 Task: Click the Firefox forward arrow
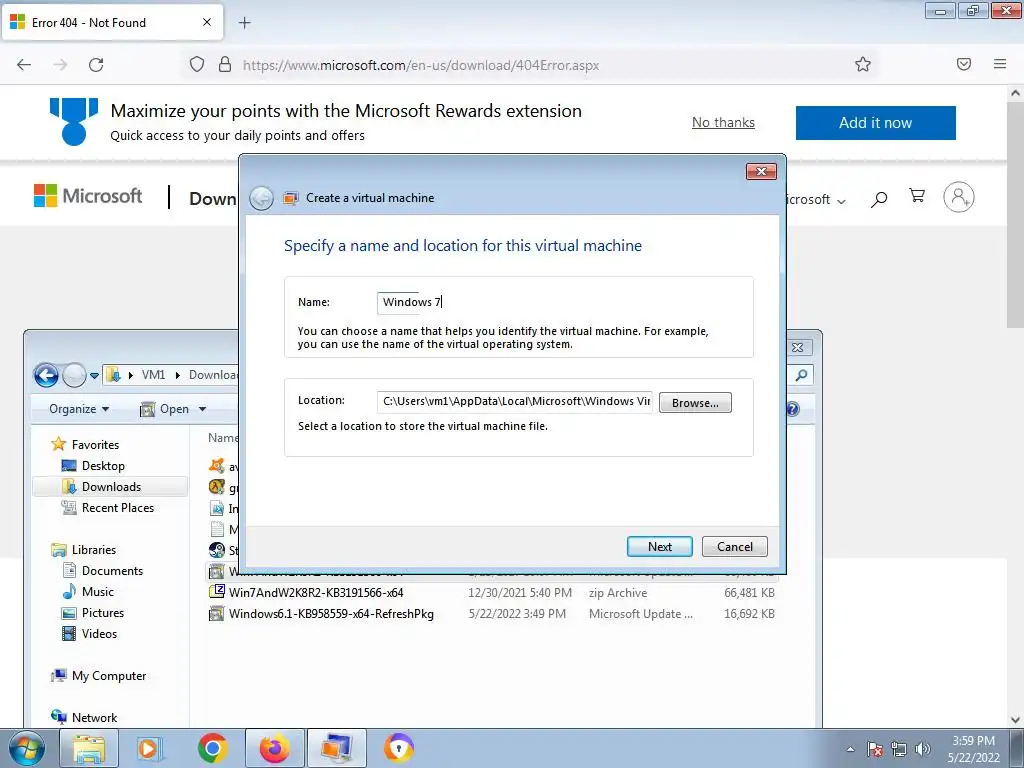(60, 65)
